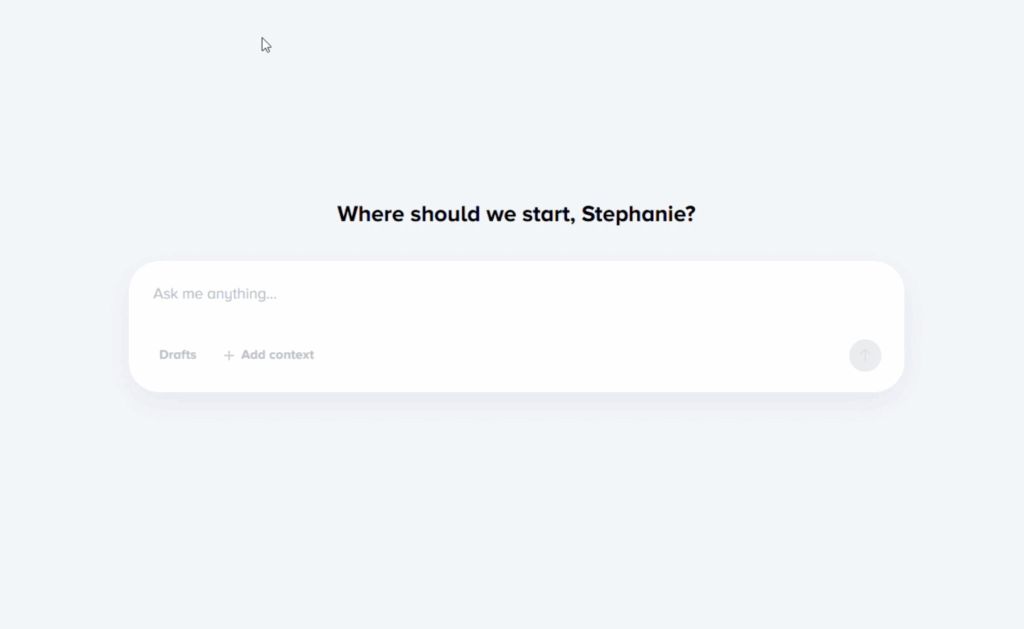This screenshot has width=1024, height=629.
Task: Open the Drafts list
Action: [x=178, y=355]
